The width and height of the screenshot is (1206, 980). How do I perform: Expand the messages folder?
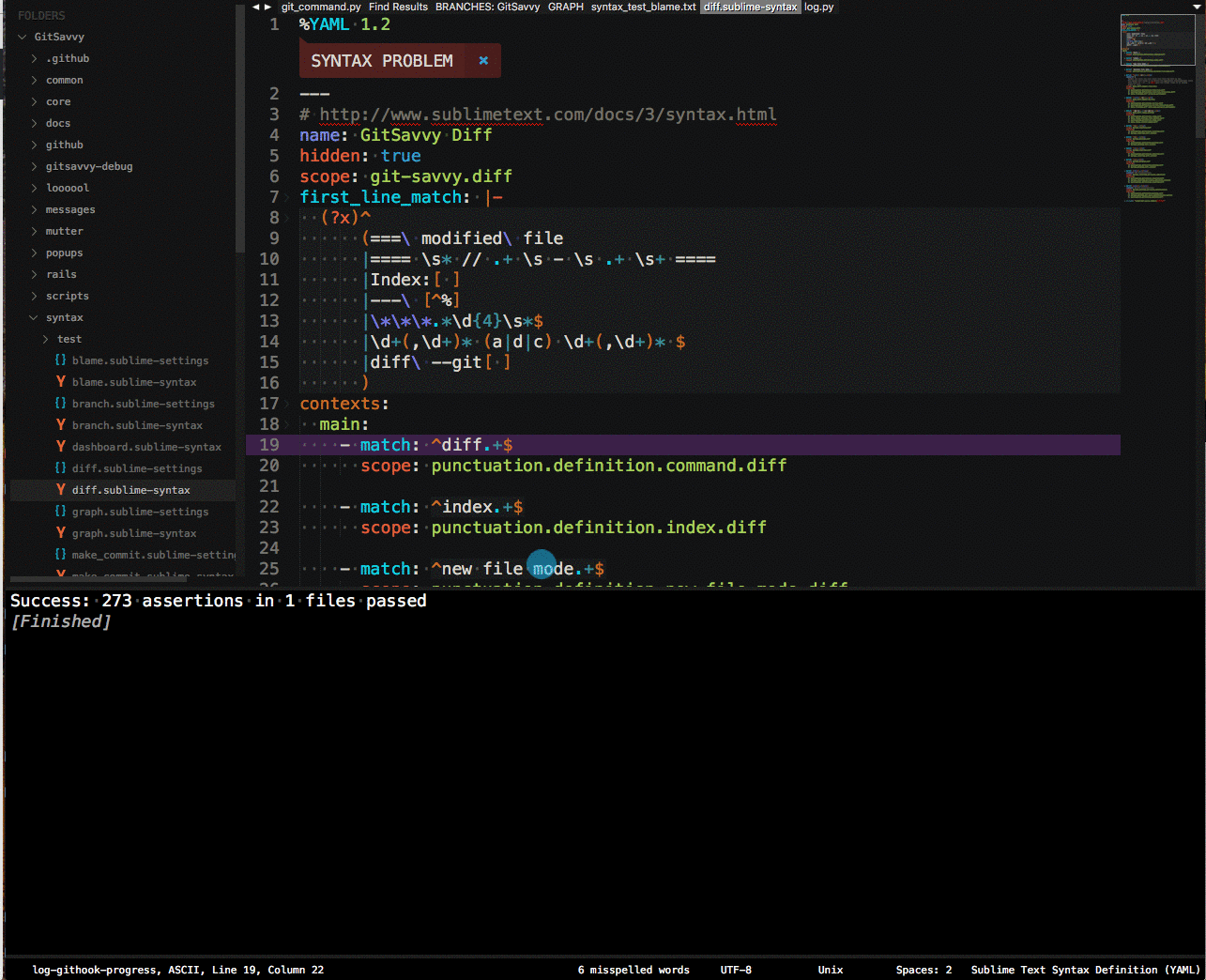point(35,209)
